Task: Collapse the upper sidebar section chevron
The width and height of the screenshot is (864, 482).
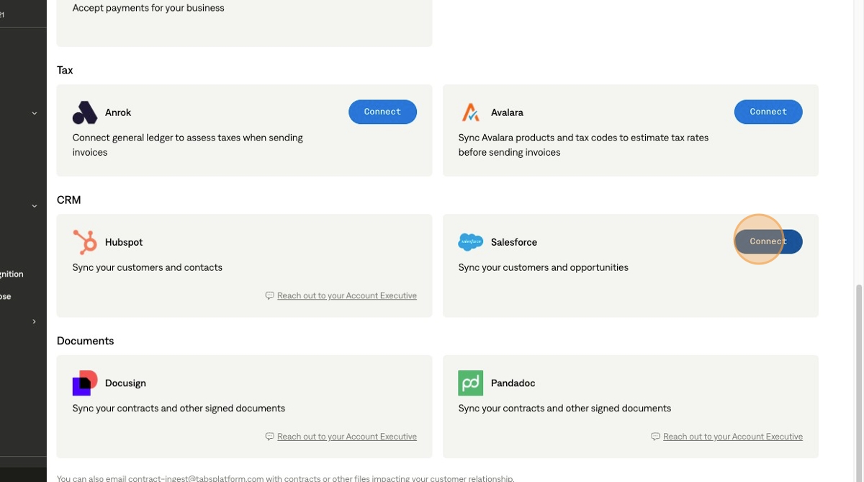Action: click(x=34, y=113)
